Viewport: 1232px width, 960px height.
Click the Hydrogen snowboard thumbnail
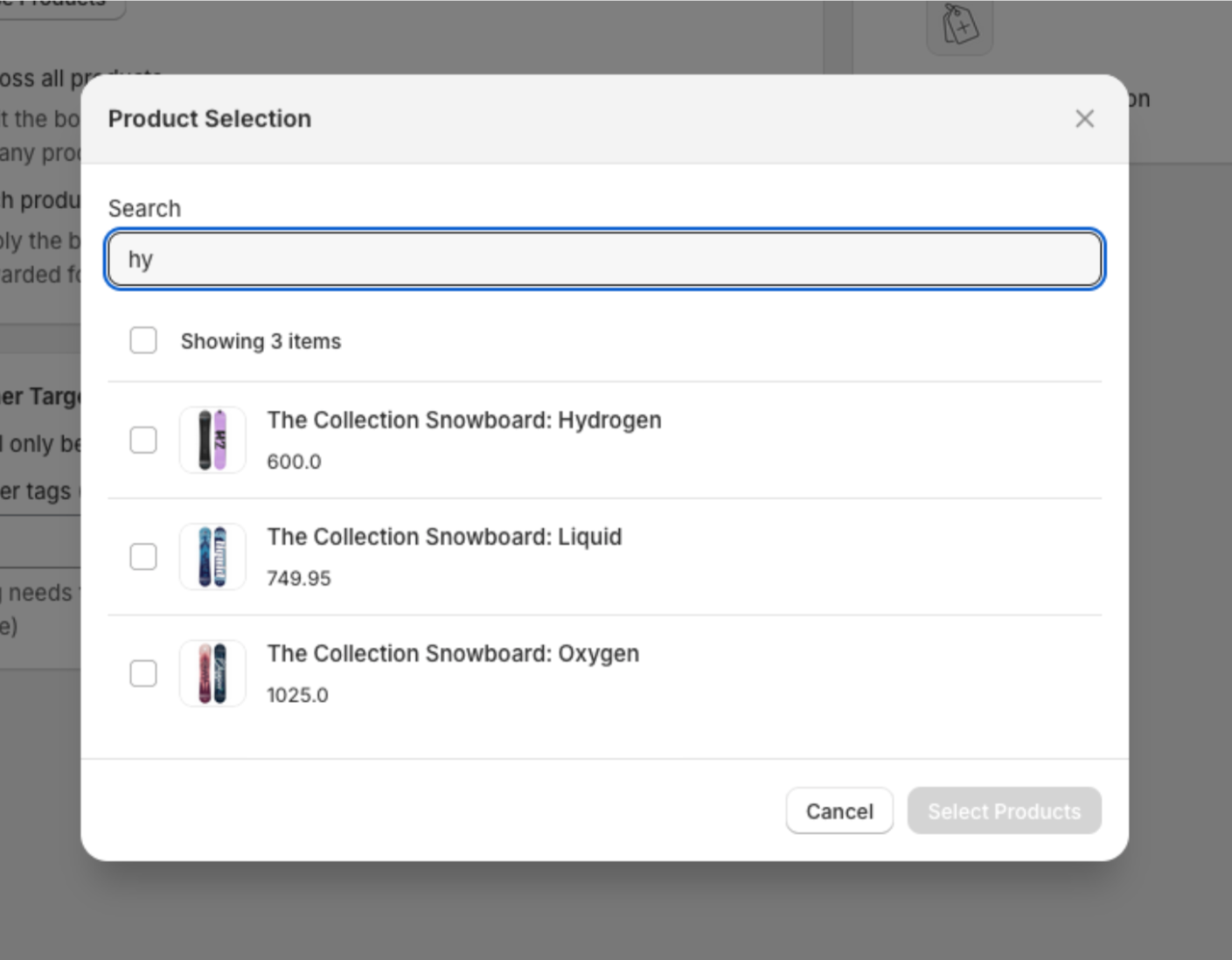[x=212, y=440]
